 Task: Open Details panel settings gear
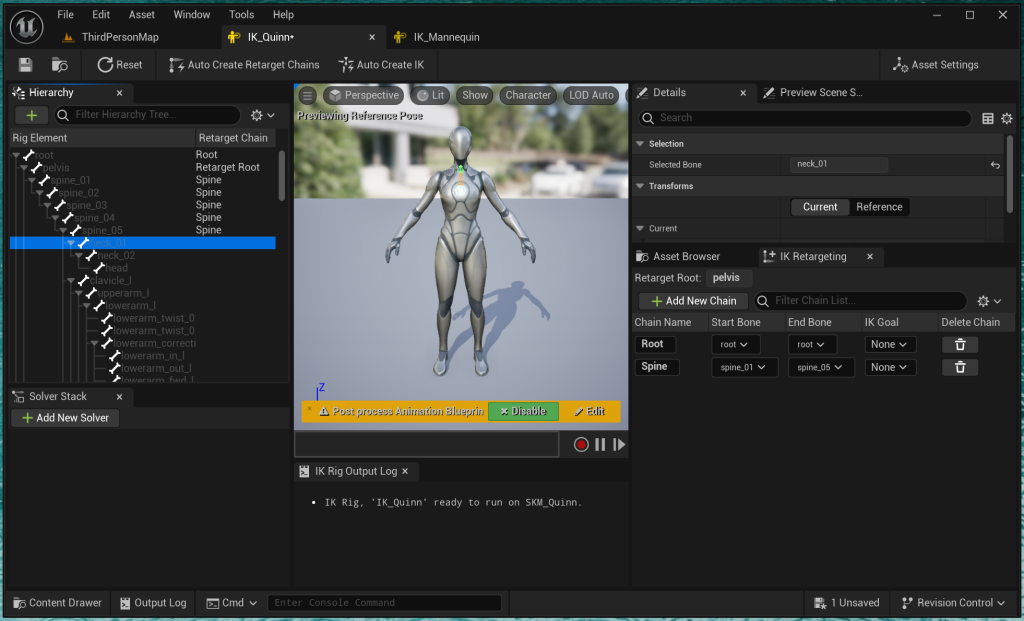pos(1006,118)
